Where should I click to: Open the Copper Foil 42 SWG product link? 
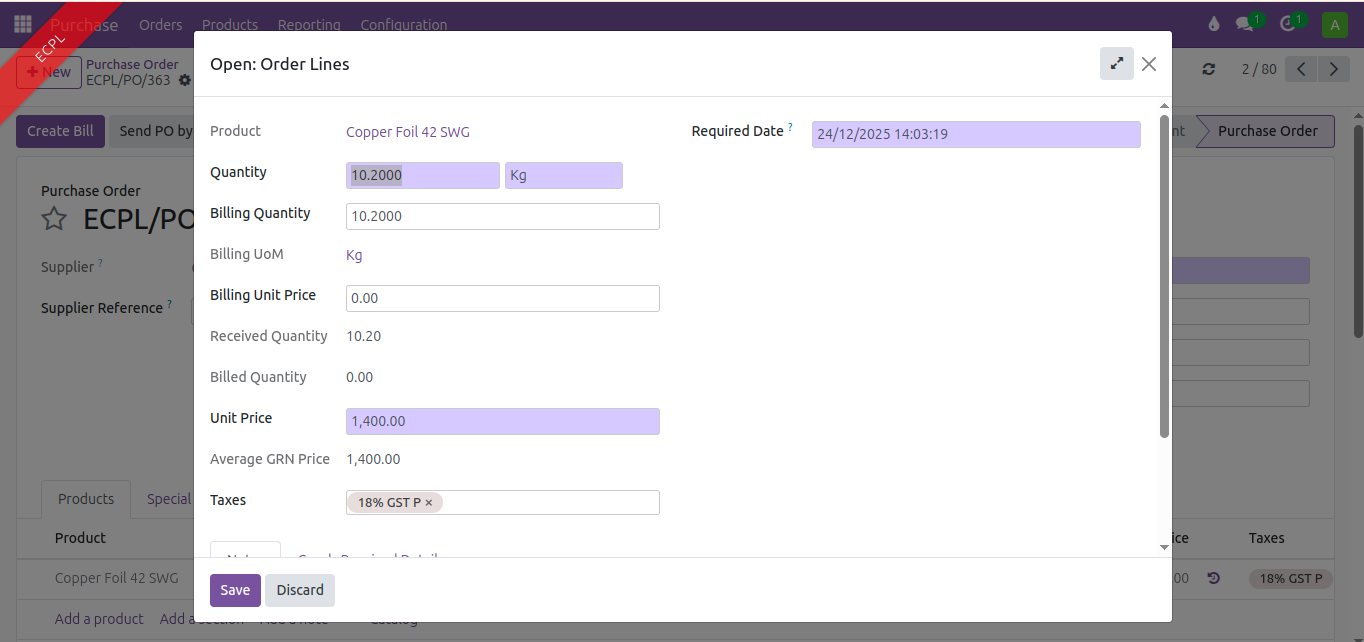(407, 132)
